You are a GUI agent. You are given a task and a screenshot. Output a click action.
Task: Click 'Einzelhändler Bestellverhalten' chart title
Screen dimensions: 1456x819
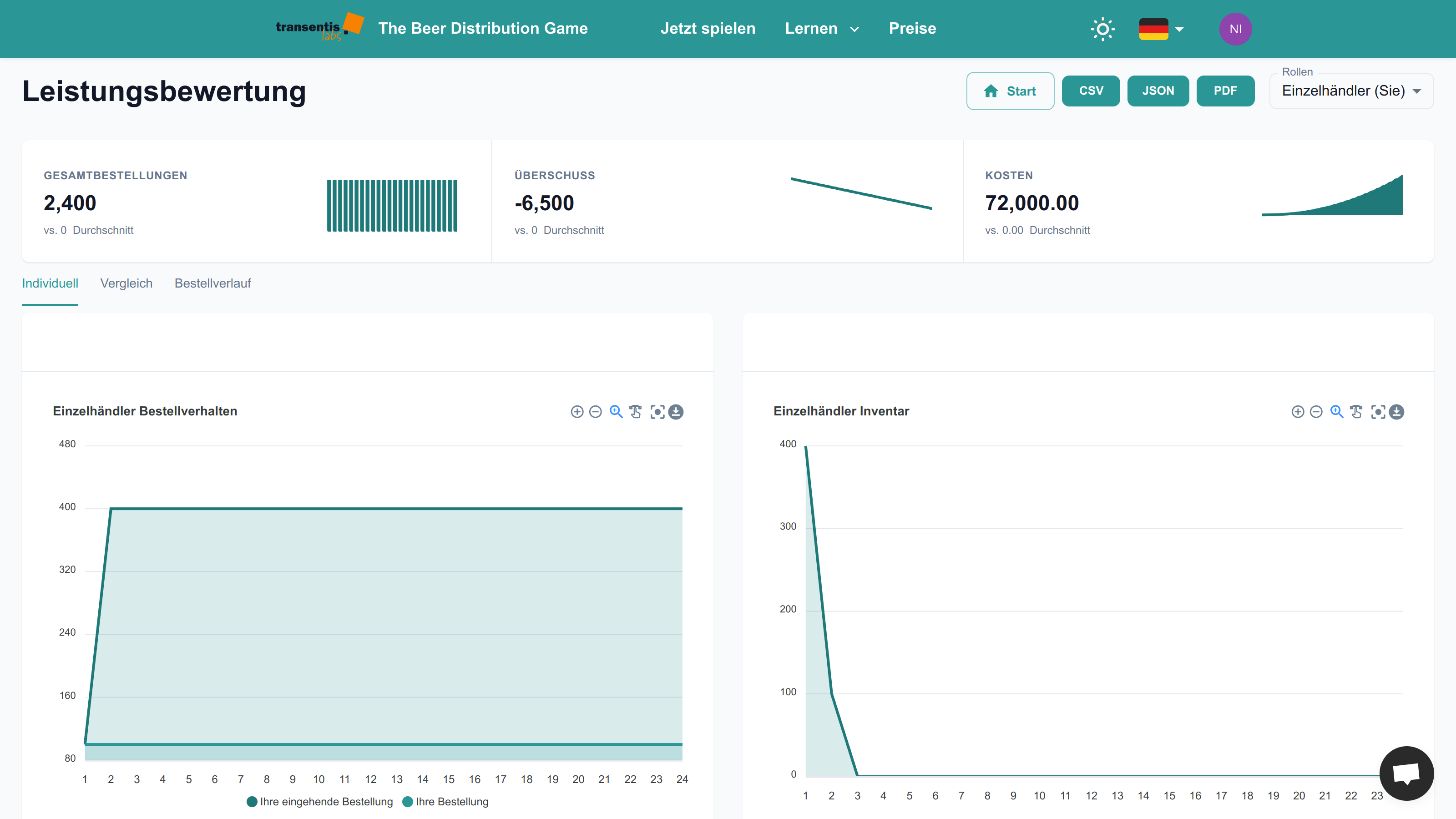pos(145,411)
